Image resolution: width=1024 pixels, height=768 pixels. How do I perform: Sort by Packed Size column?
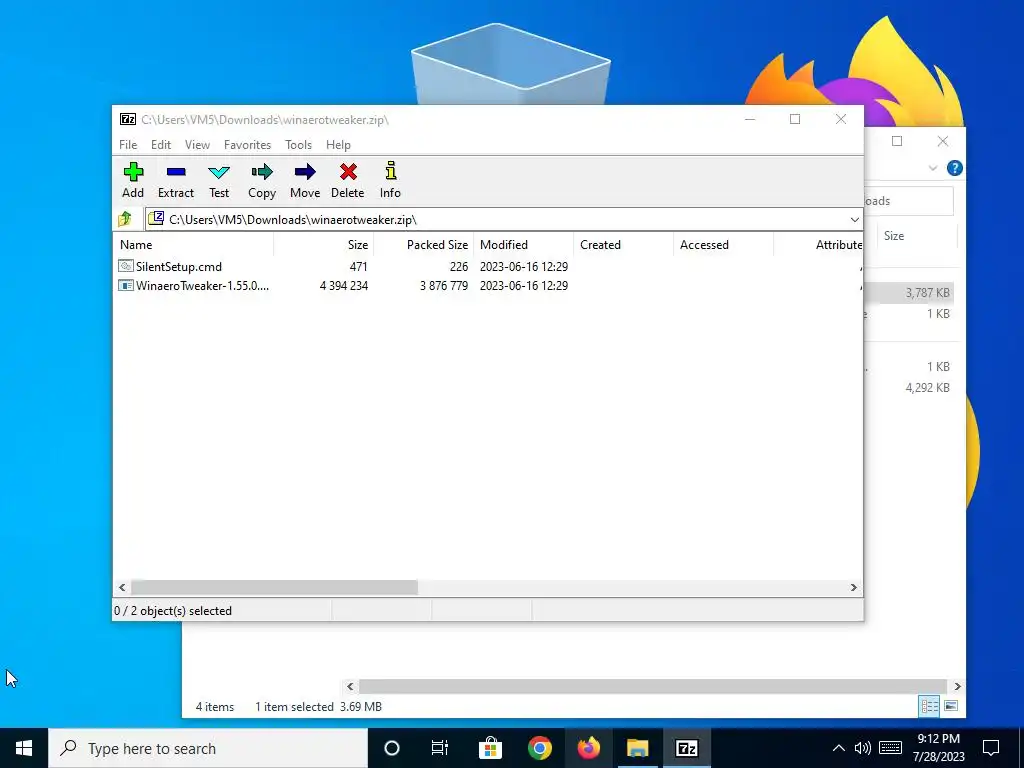click(423, 245)
